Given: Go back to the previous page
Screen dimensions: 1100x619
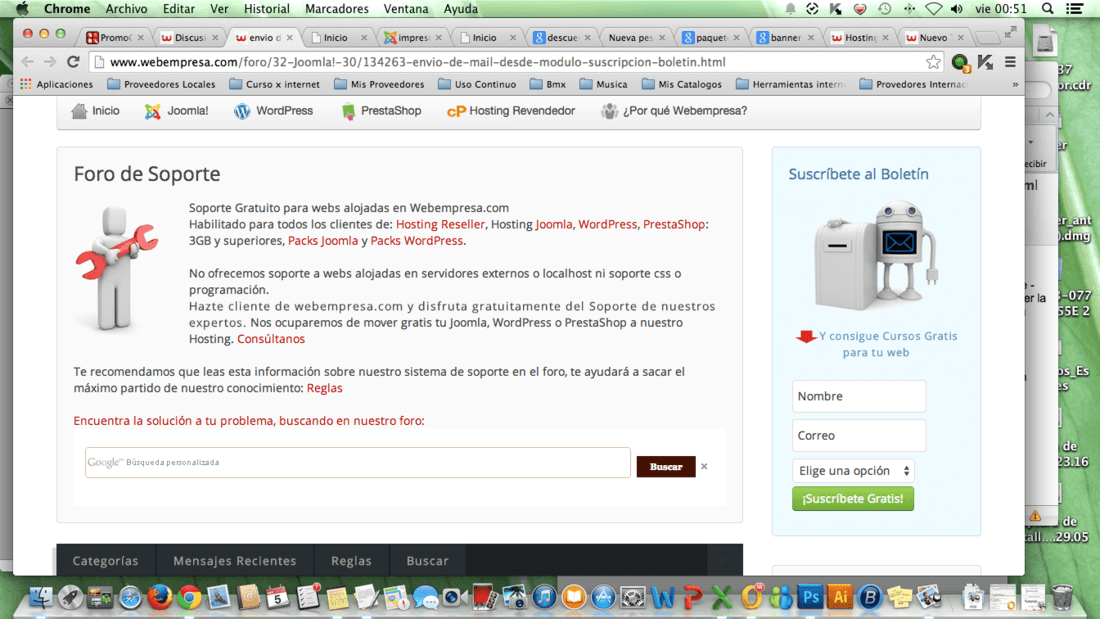Looking at the screenshot, I should [27, 62].
